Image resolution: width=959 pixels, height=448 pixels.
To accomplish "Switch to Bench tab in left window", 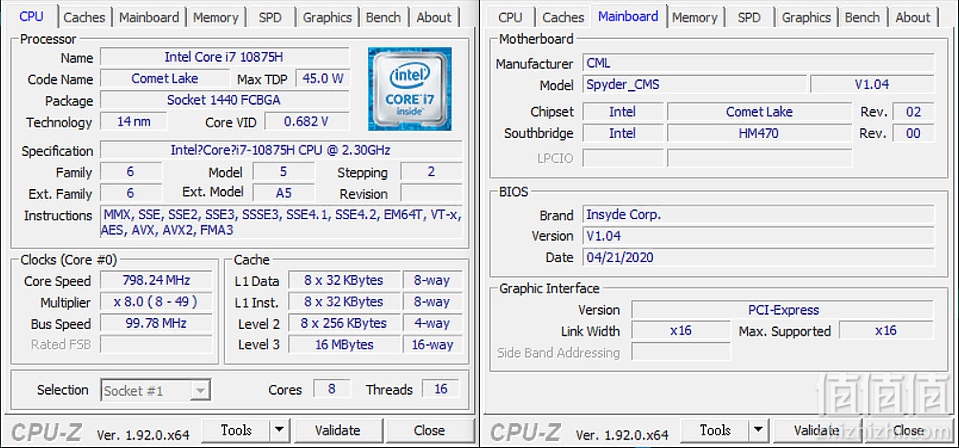I will 383,17.
